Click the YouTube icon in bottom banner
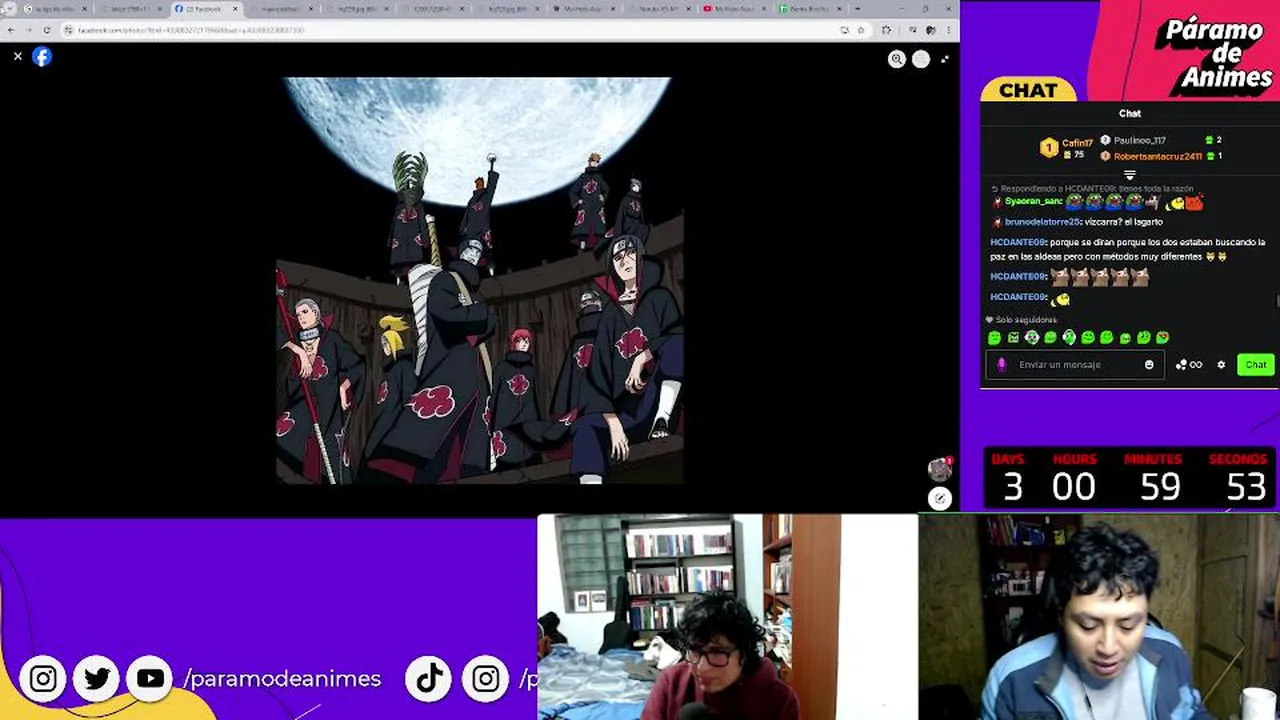 tap(150, 679)
